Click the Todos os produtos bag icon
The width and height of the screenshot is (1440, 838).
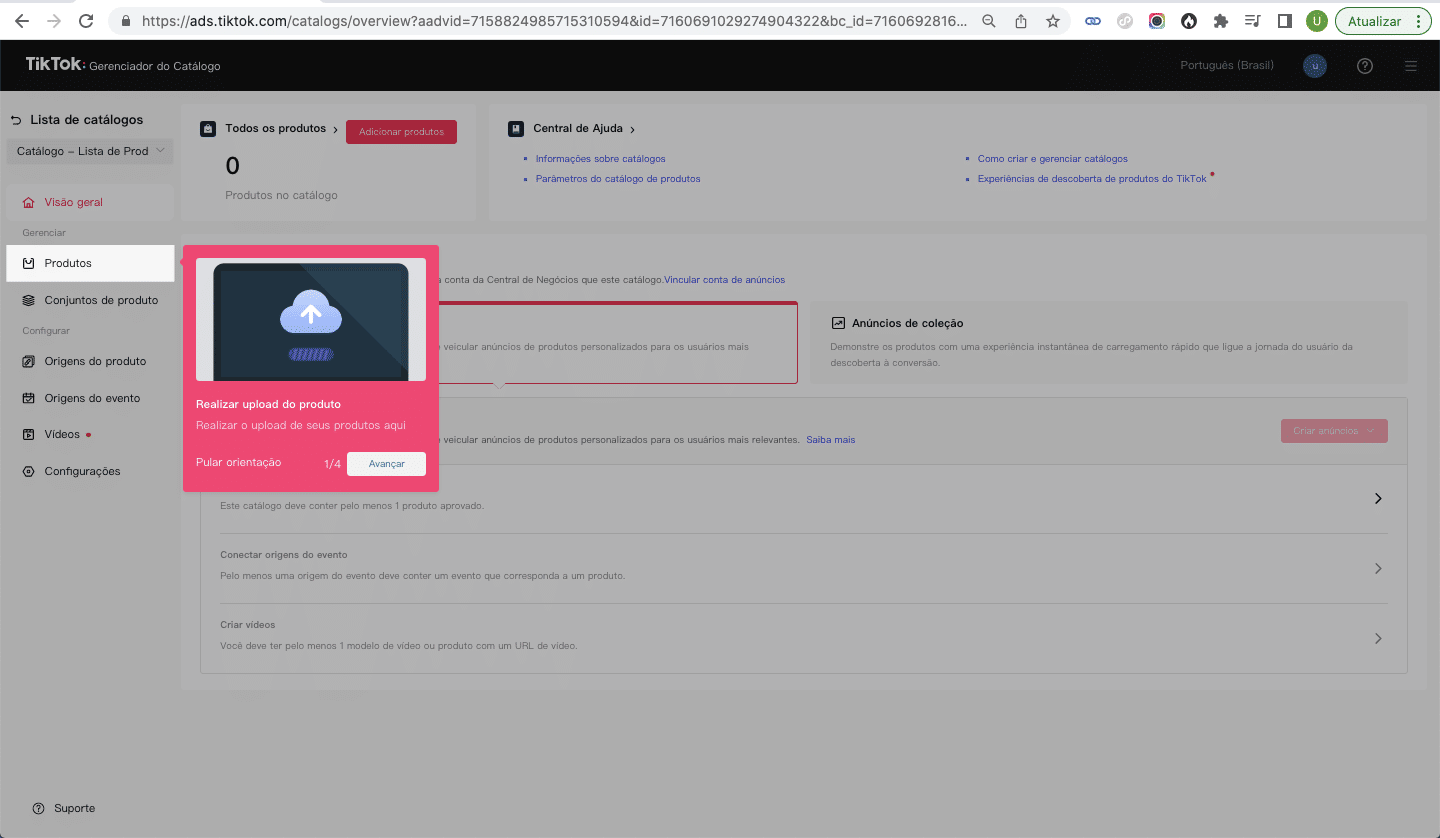tap(208, 129)
